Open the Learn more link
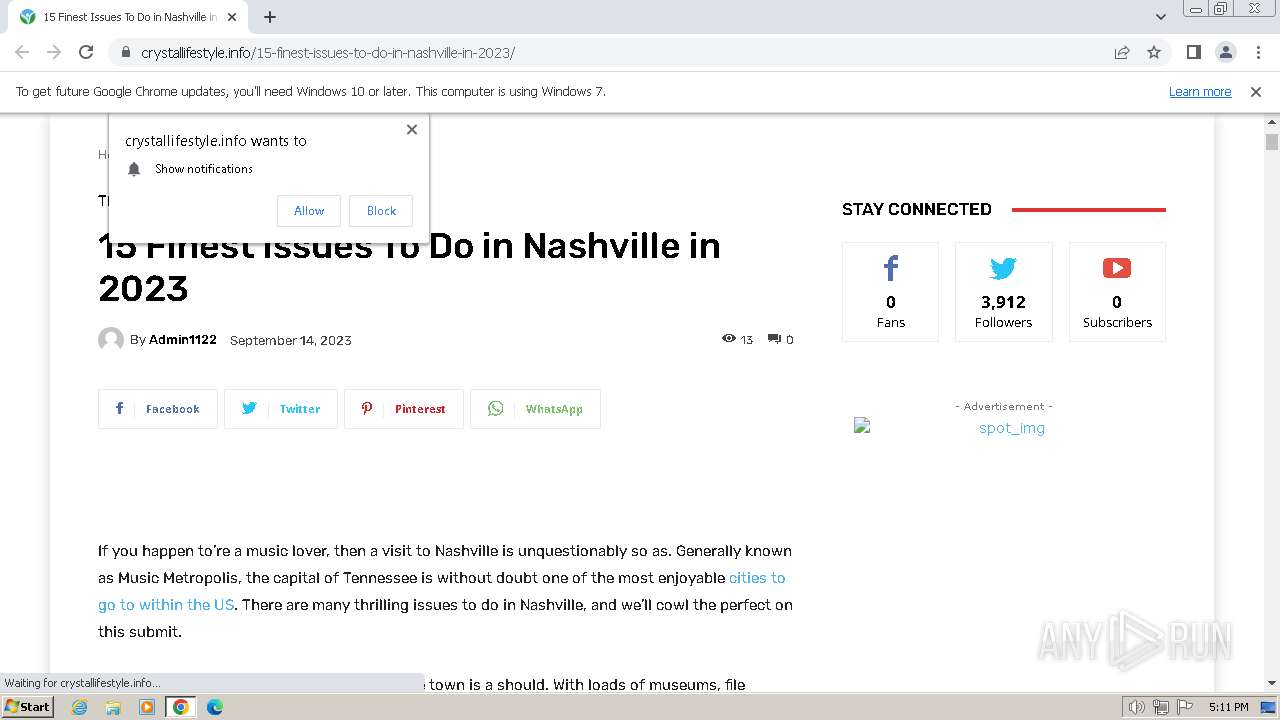This screenshot has width=1280, height=720. (1200, 91)
